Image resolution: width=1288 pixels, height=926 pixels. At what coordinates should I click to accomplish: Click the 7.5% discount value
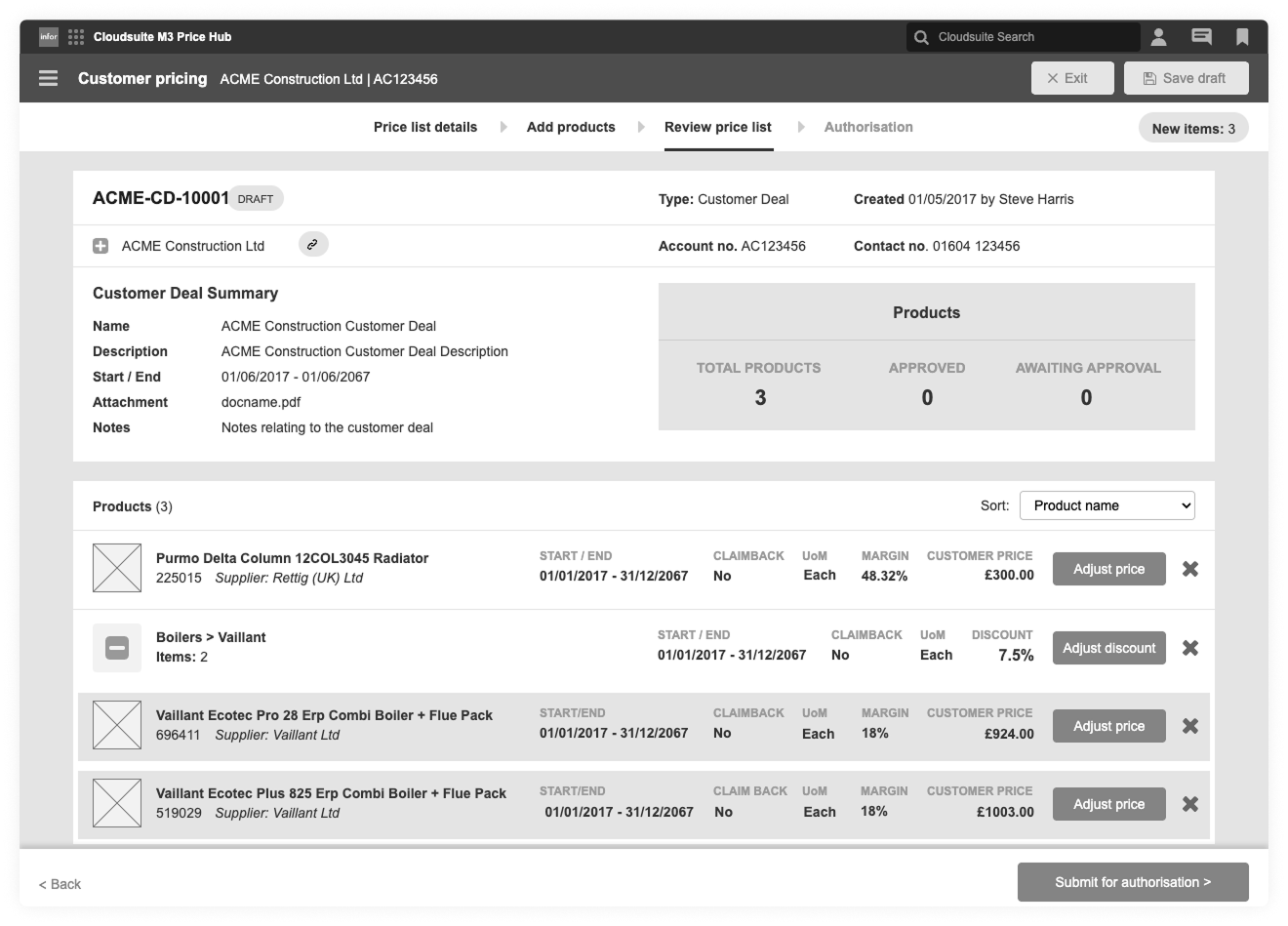1016,656
